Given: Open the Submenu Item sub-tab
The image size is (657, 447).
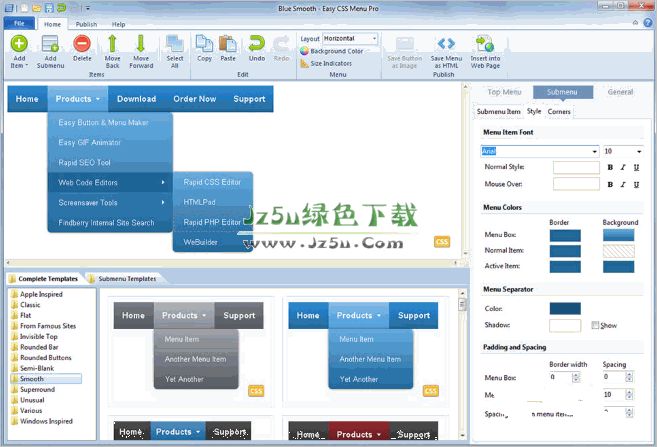Looking at the screenshot, I should coord(498,112).
